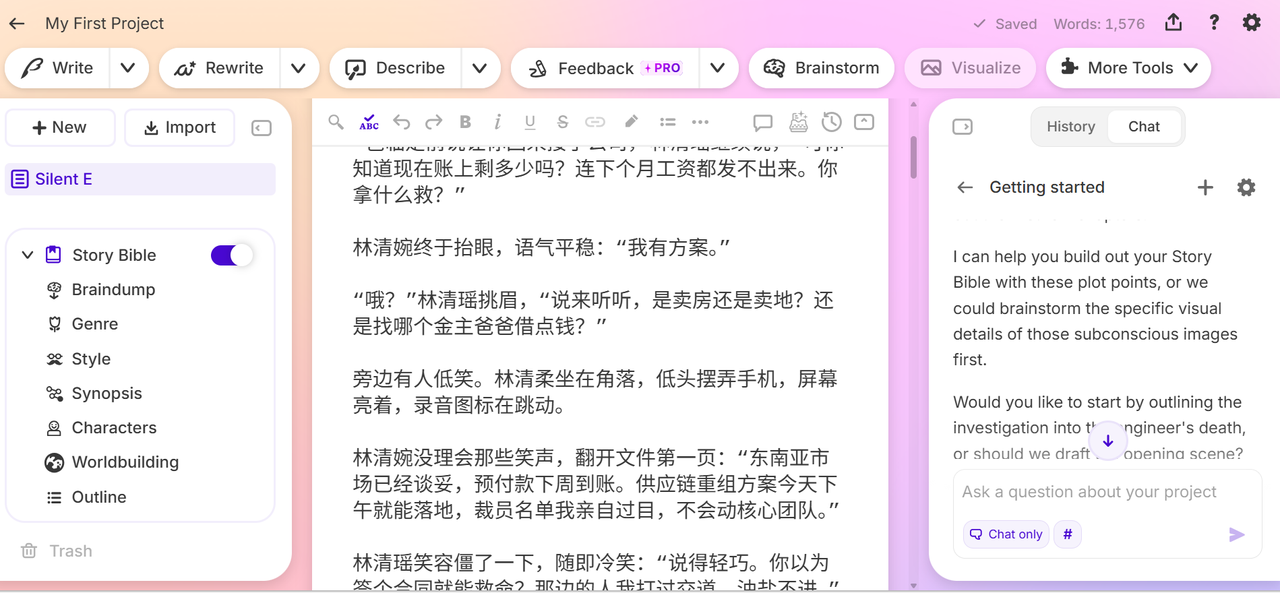Go back from Getting started chat
1280x593 pixels.
(965, 187)
